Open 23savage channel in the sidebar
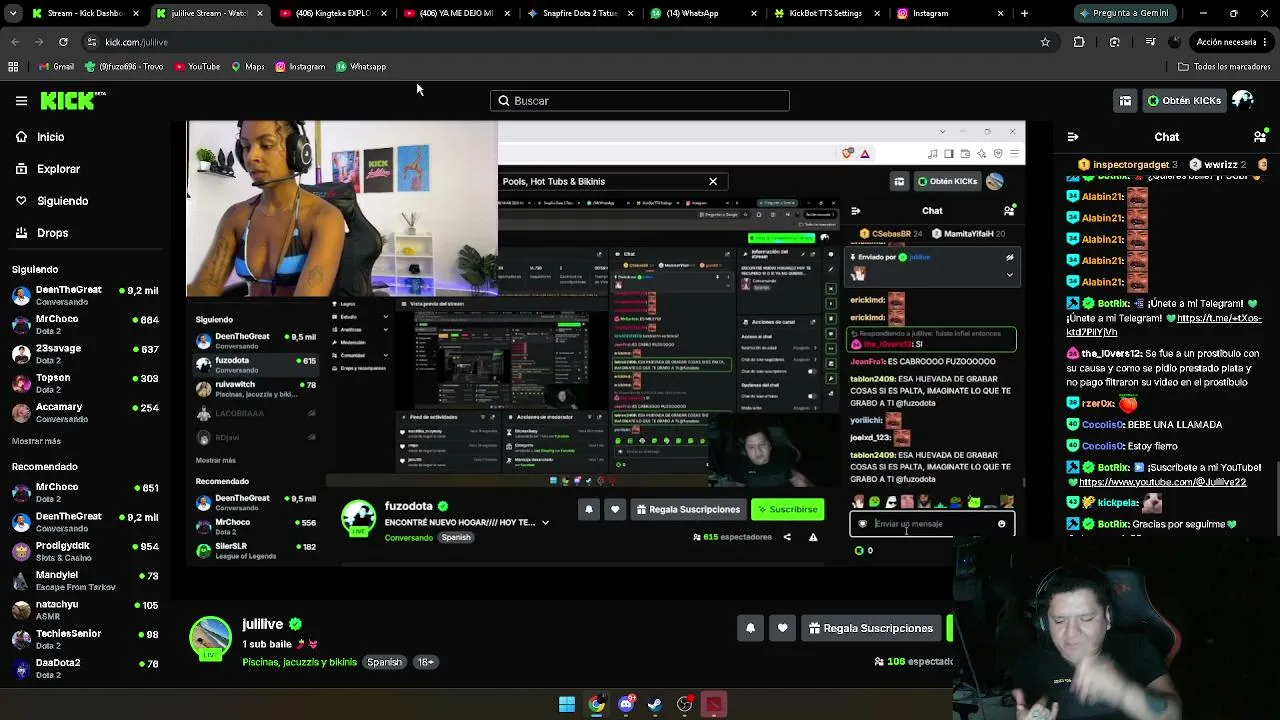 (86, 354)
